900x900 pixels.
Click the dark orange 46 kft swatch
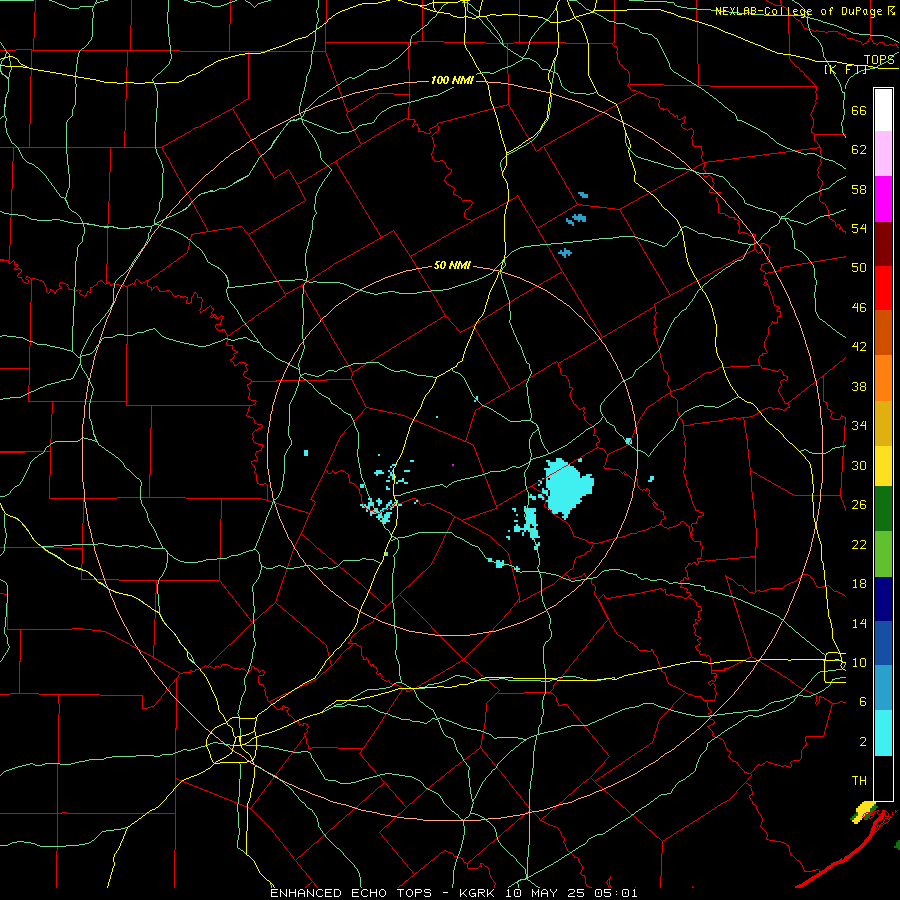tap(883, 333)
